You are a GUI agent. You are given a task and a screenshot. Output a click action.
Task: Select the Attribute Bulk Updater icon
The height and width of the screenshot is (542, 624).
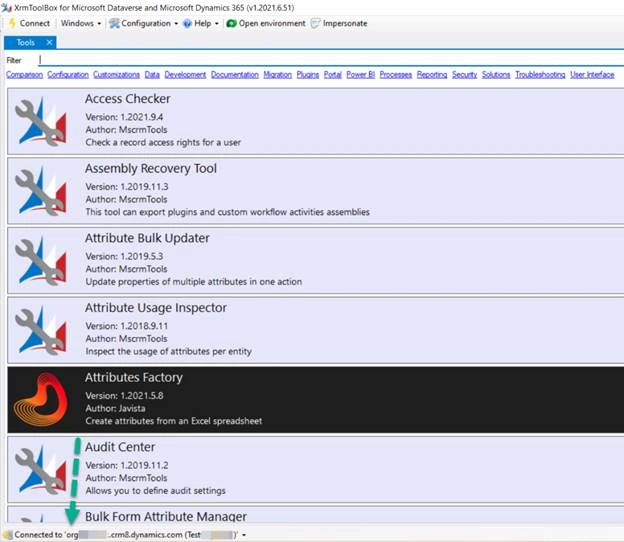41,261
